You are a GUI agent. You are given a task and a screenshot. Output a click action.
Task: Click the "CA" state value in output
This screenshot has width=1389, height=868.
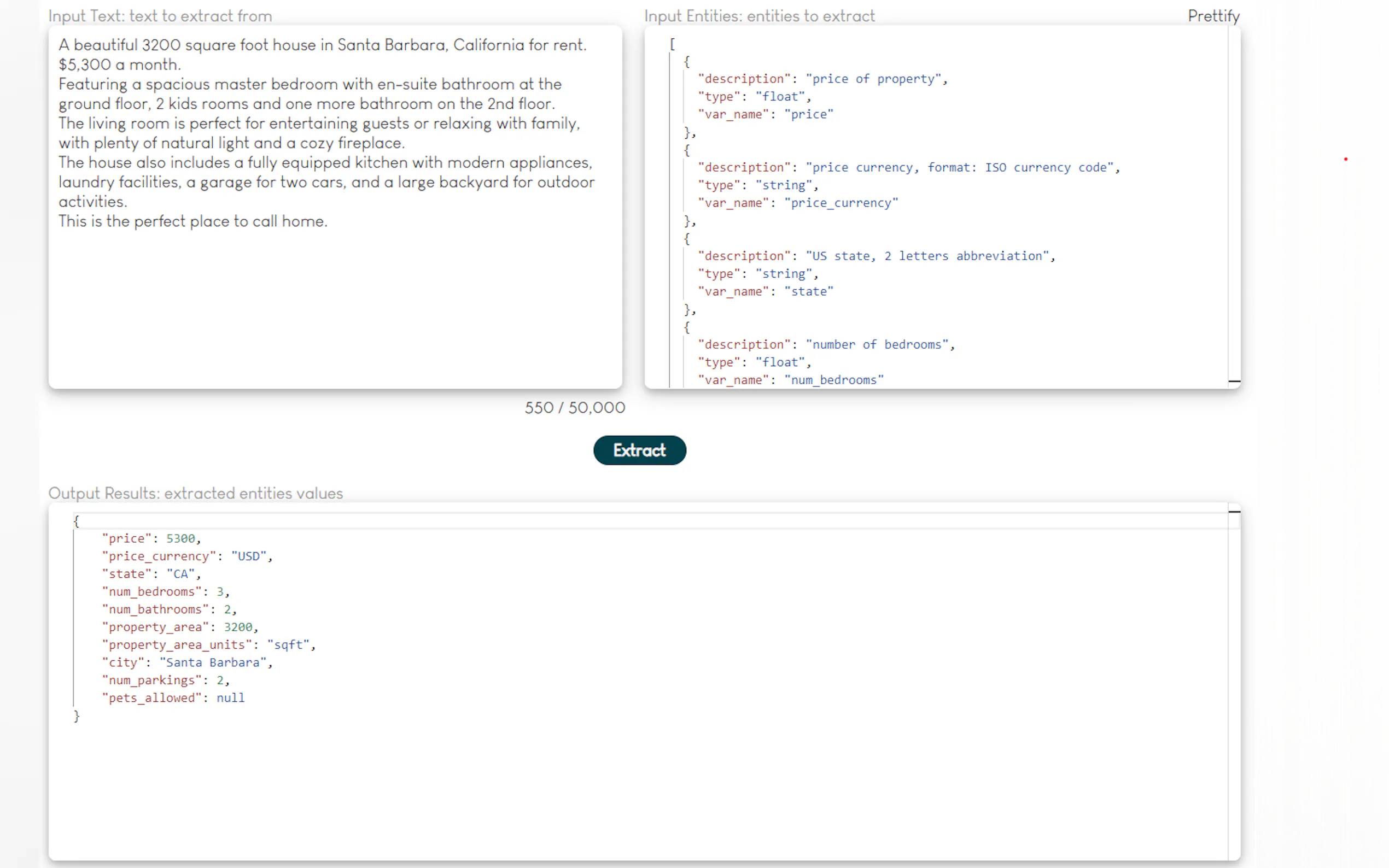(181, 574)
